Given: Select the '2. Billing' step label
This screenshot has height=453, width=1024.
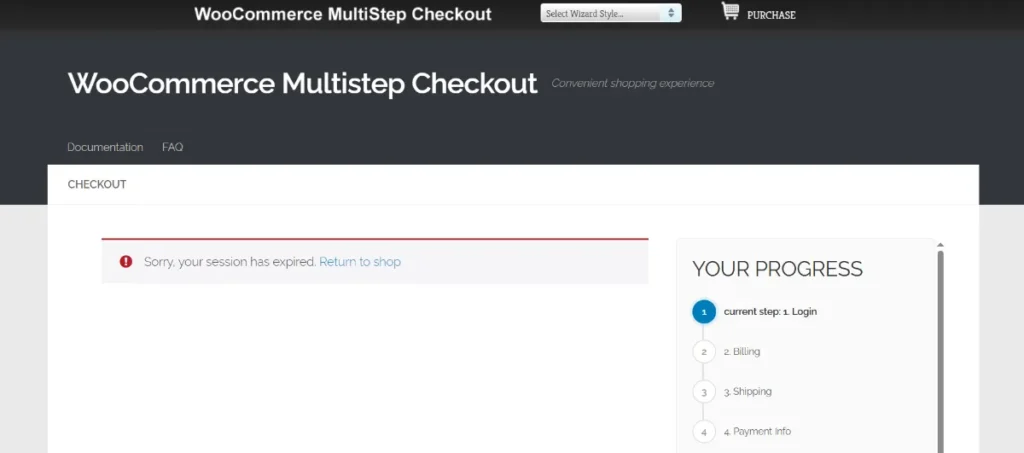Looking at the screenshot, I should pos(742,352).
